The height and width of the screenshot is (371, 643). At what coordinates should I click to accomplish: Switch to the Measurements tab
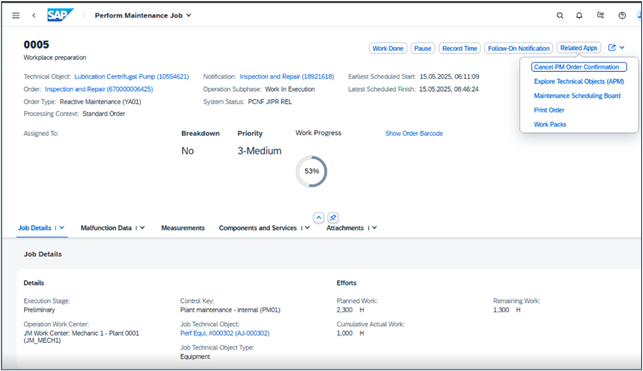point(183,228)
